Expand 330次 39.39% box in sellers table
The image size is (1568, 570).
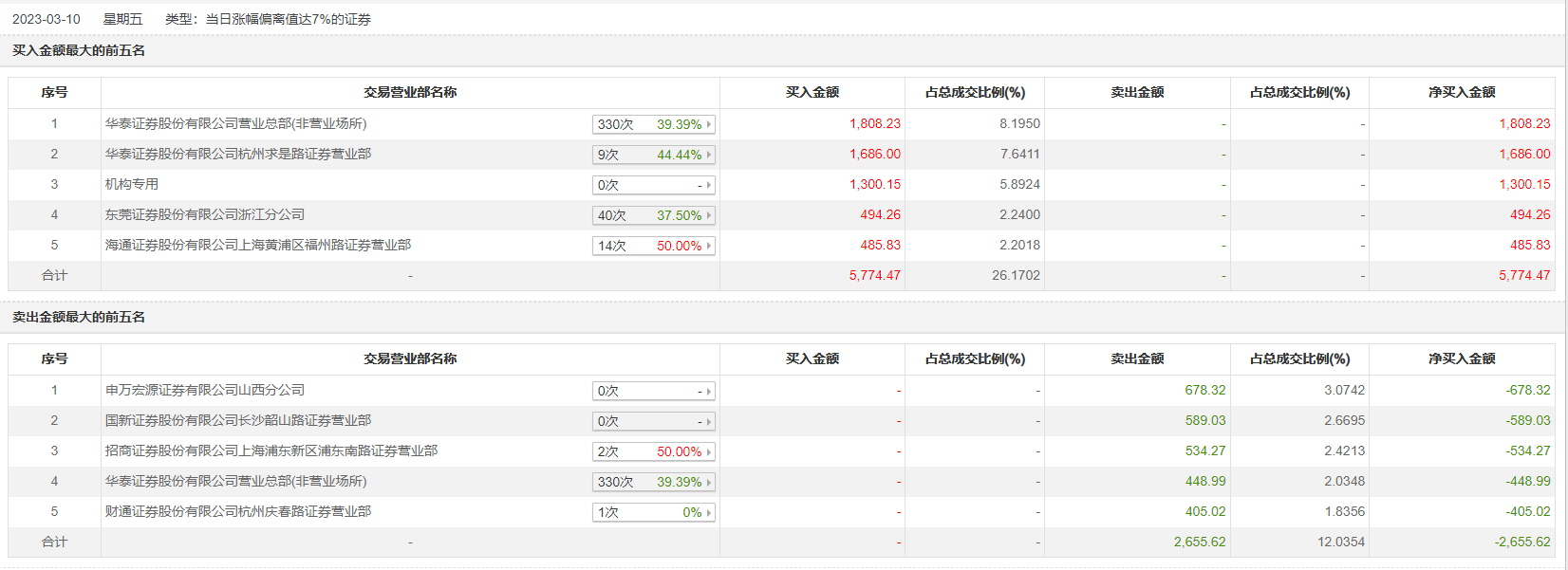pyautogui.click(x=653, y=482)
